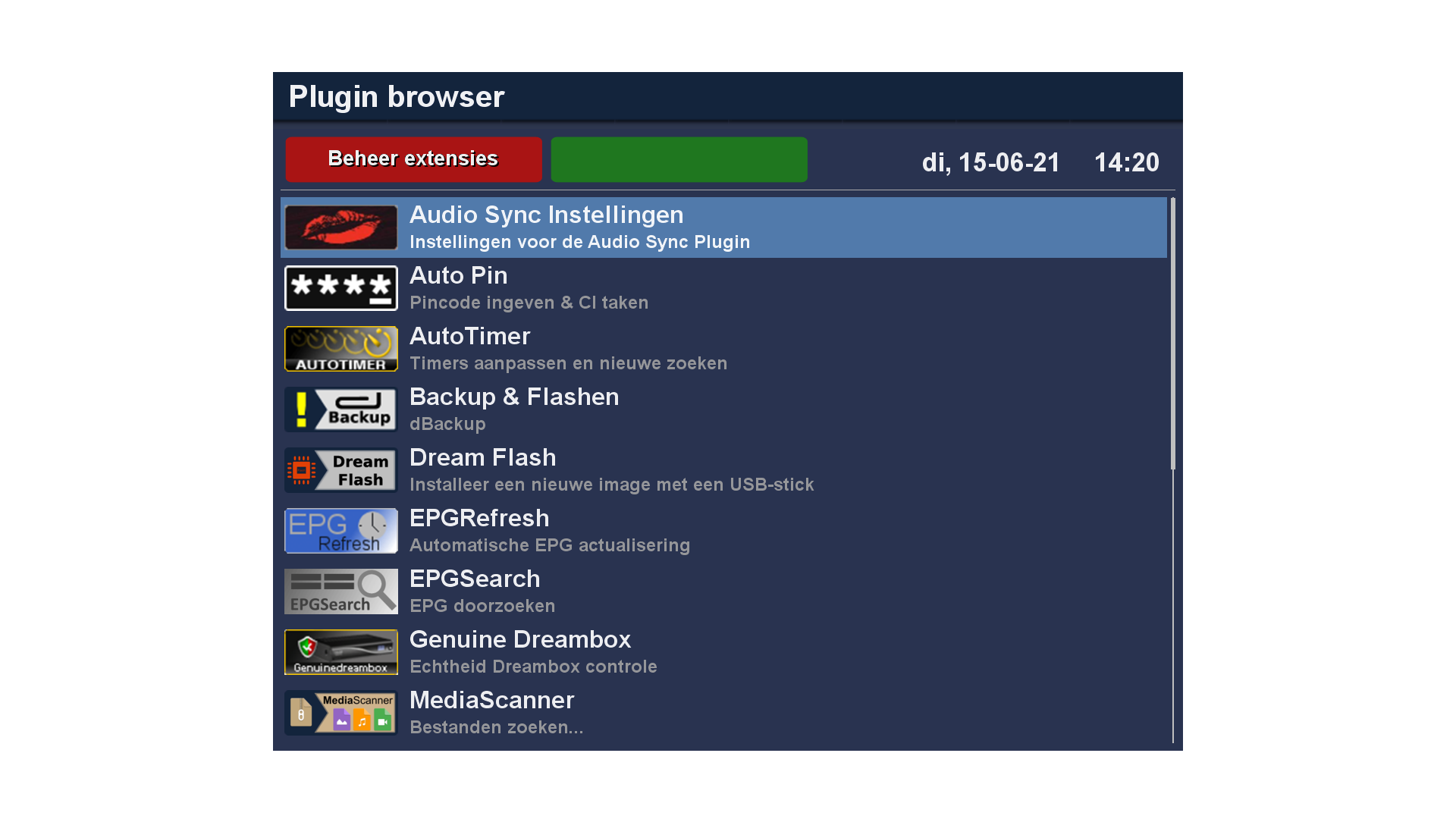Image resolution: width=1456 pixels, height=819 pixels.
Task: Open the EPGSearch entry title
Action: pyautogui.click(x=475, y=579)
